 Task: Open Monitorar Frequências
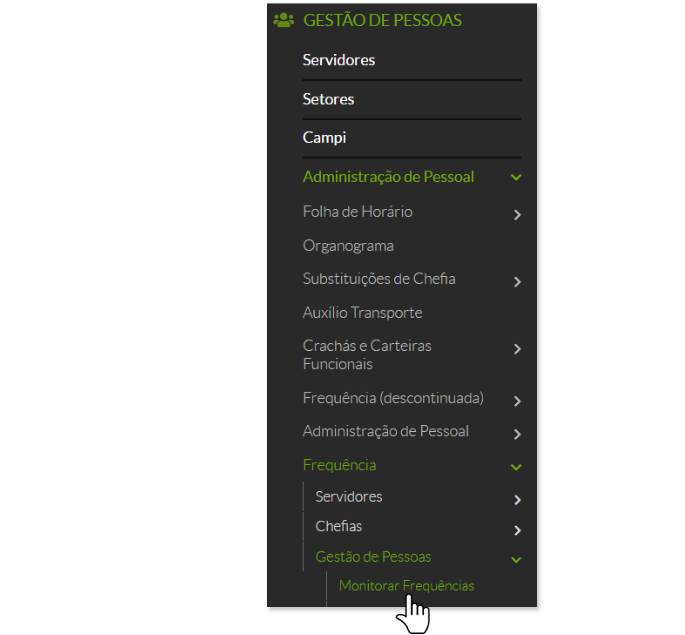pos(406,586)
